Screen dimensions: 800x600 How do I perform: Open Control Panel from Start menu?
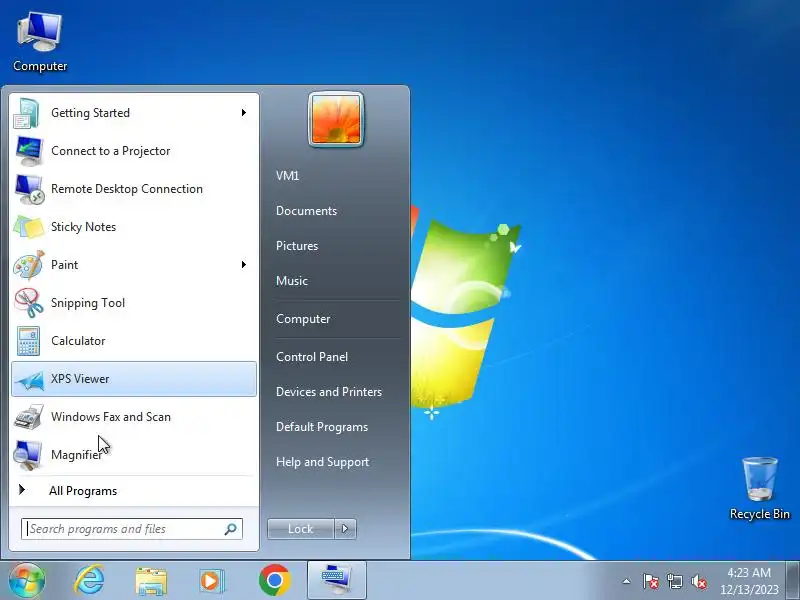[312, 357]
